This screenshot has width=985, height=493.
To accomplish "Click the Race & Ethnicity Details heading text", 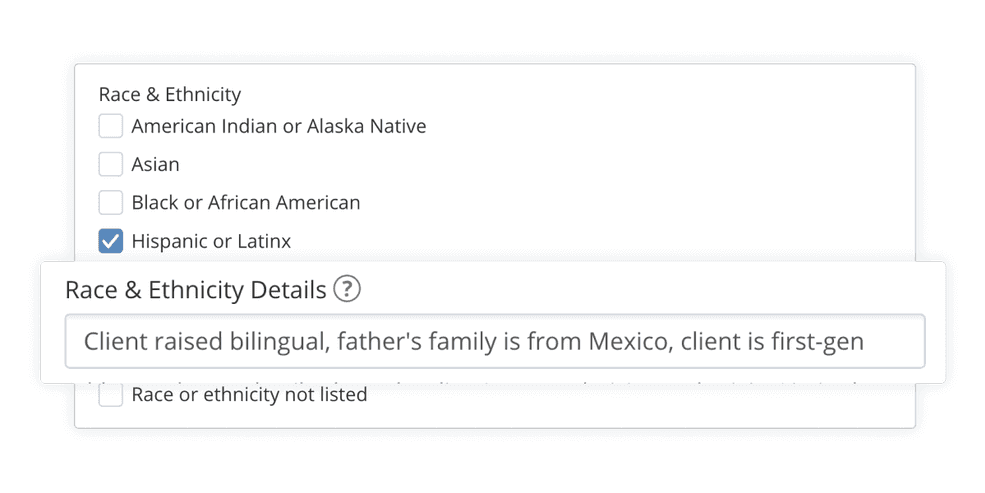I will pyautogui.click(x=195, y=290).
